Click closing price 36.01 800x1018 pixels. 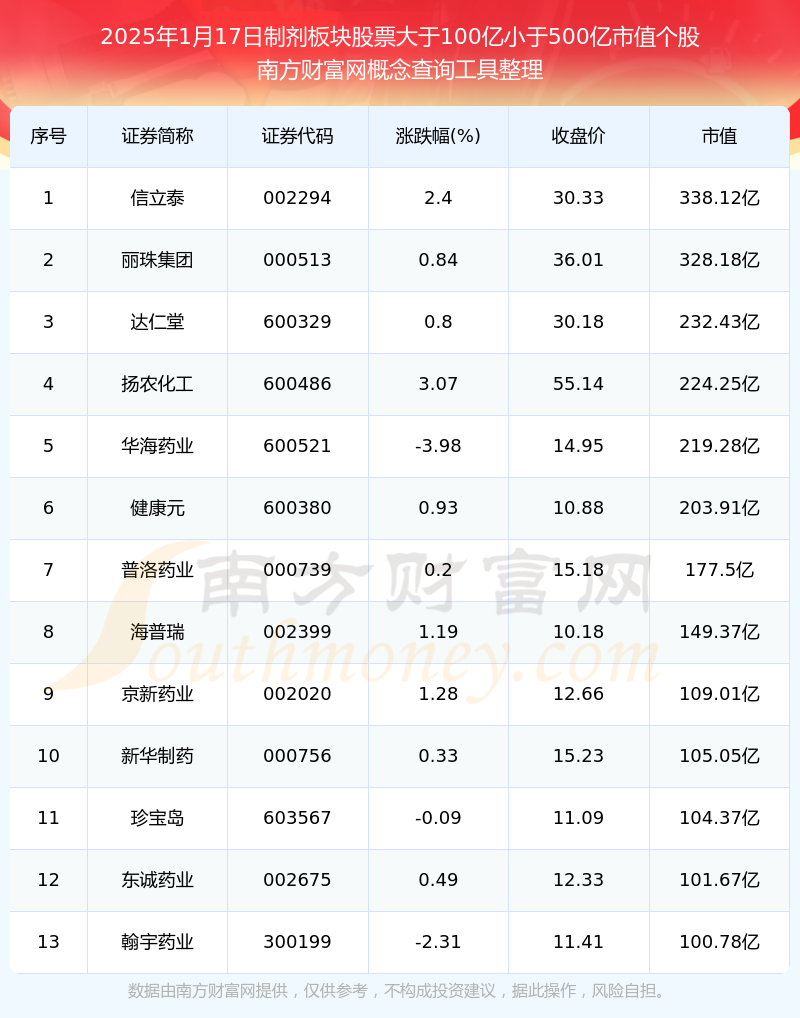click(579, 260)
